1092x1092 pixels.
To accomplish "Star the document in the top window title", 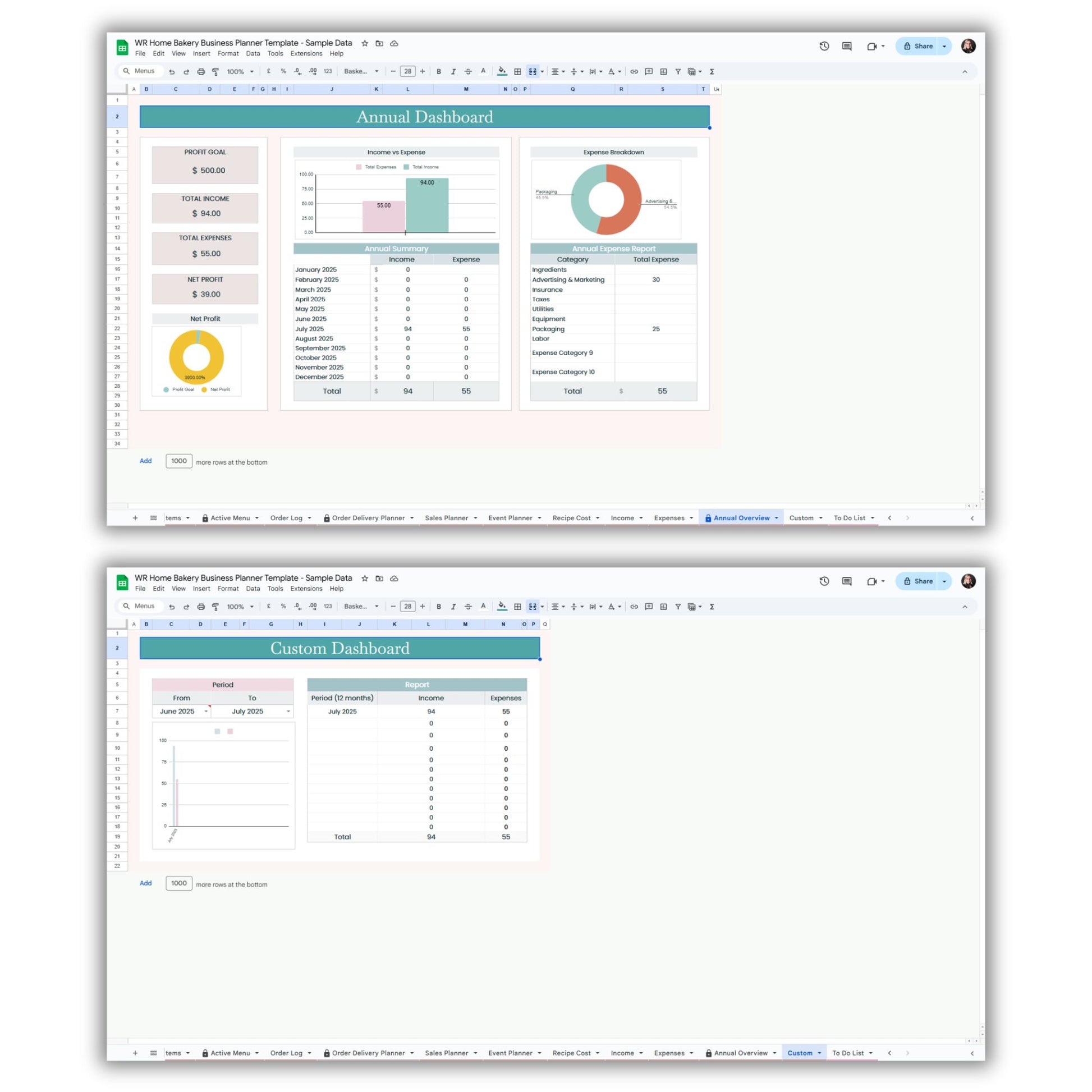I will point(365,43).
